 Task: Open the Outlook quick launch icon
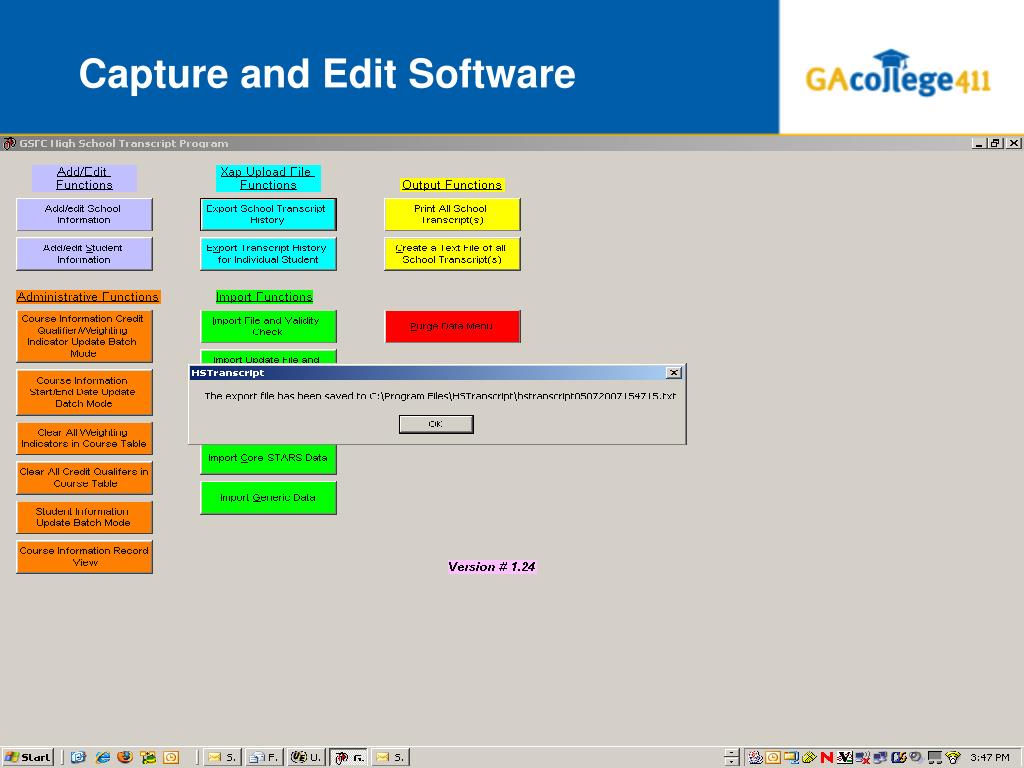pos(171,757)
